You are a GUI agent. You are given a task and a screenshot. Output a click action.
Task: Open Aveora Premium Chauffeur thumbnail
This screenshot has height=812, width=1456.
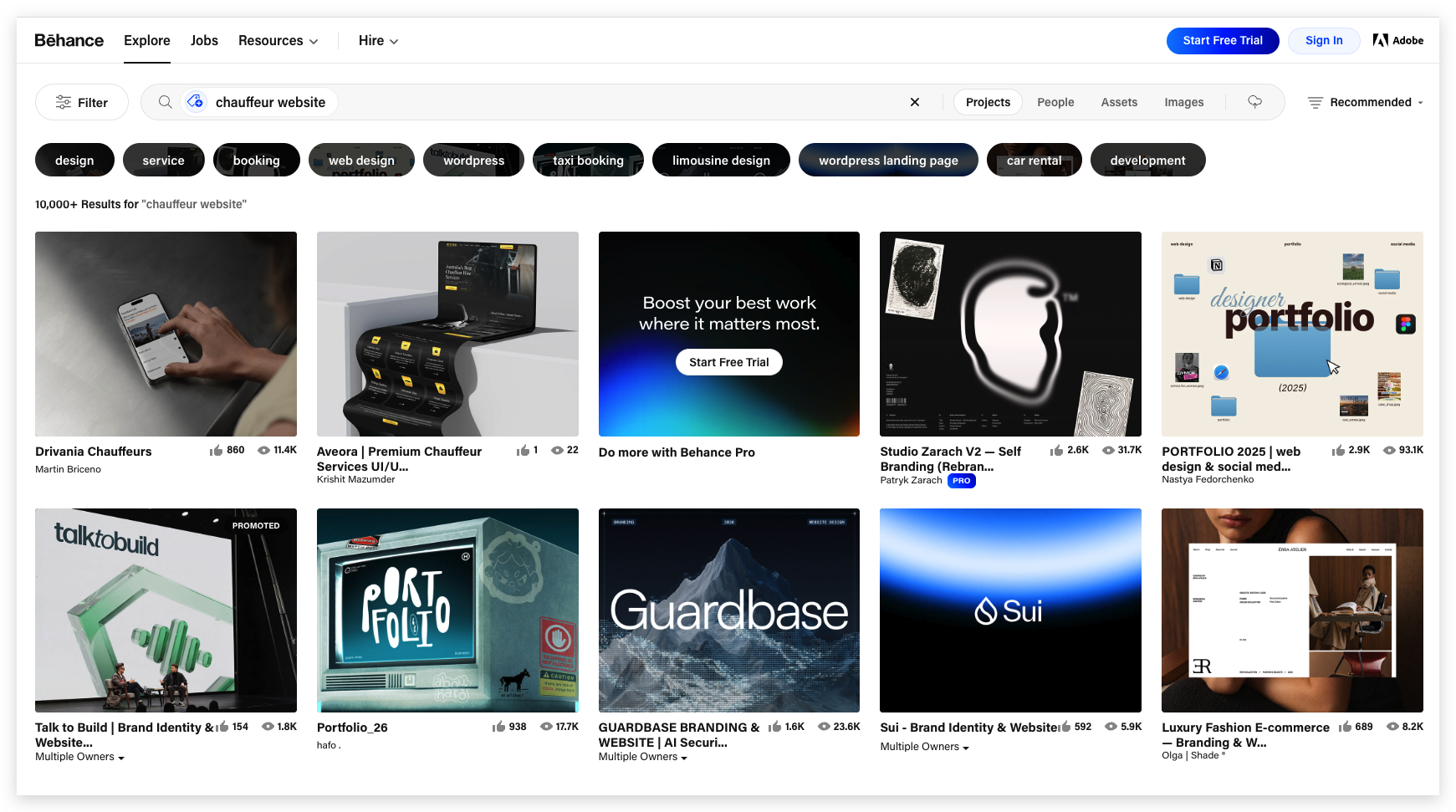[447, 334]
